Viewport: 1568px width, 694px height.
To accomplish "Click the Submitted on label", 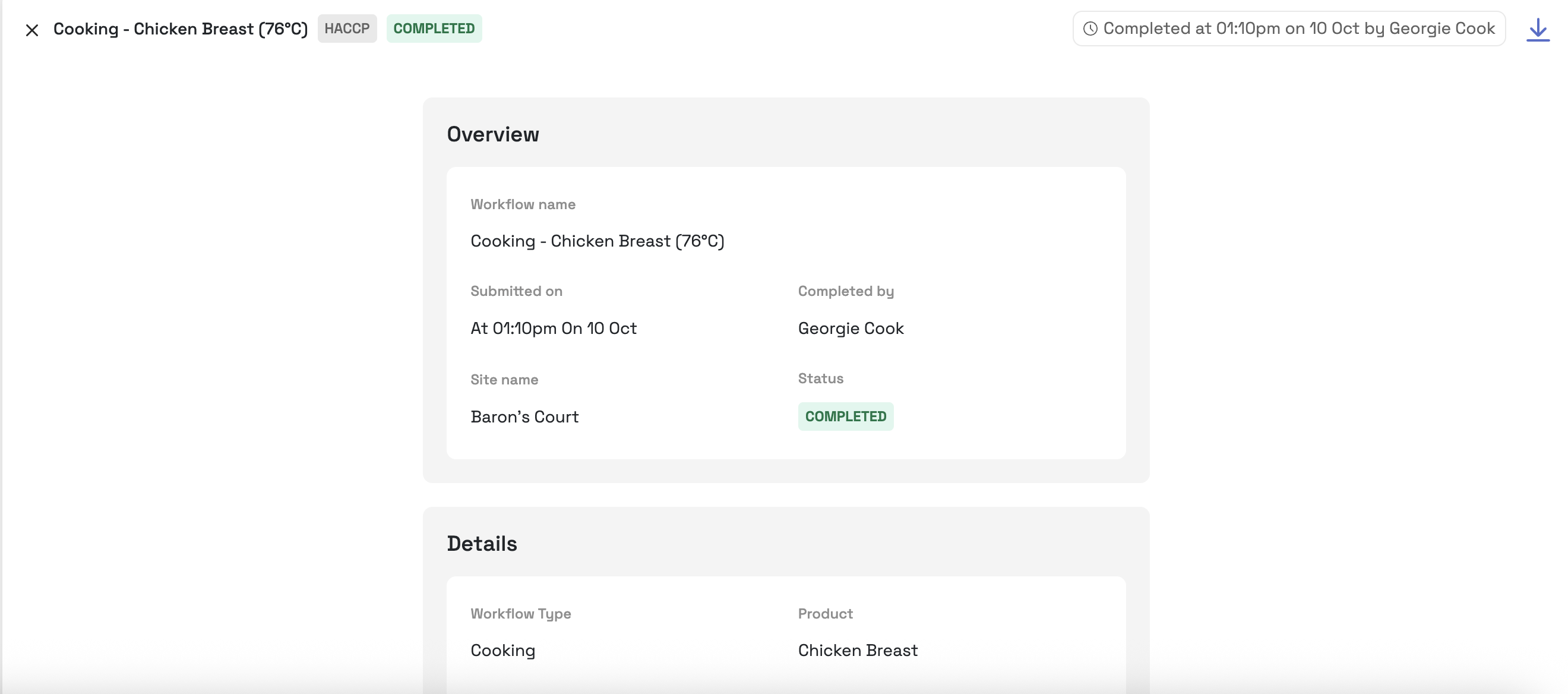I will tap(516, 291).
